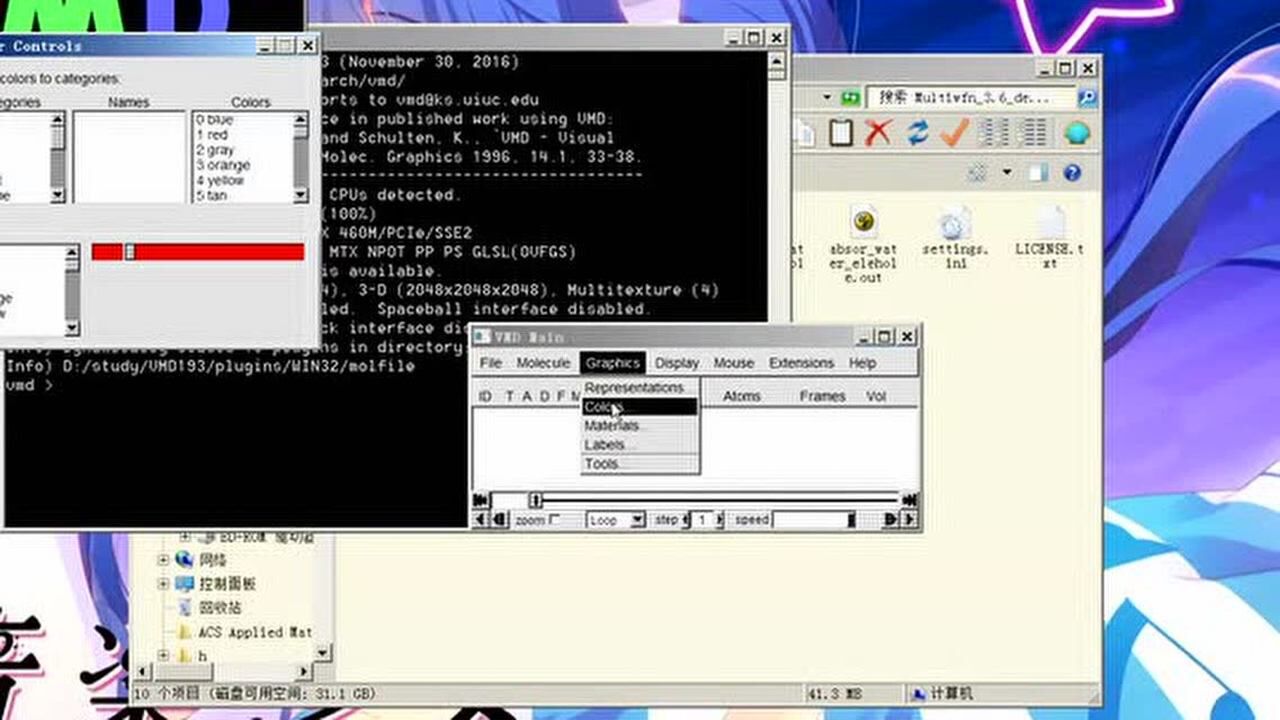Expand the 网络 tree node

[163, 560]
